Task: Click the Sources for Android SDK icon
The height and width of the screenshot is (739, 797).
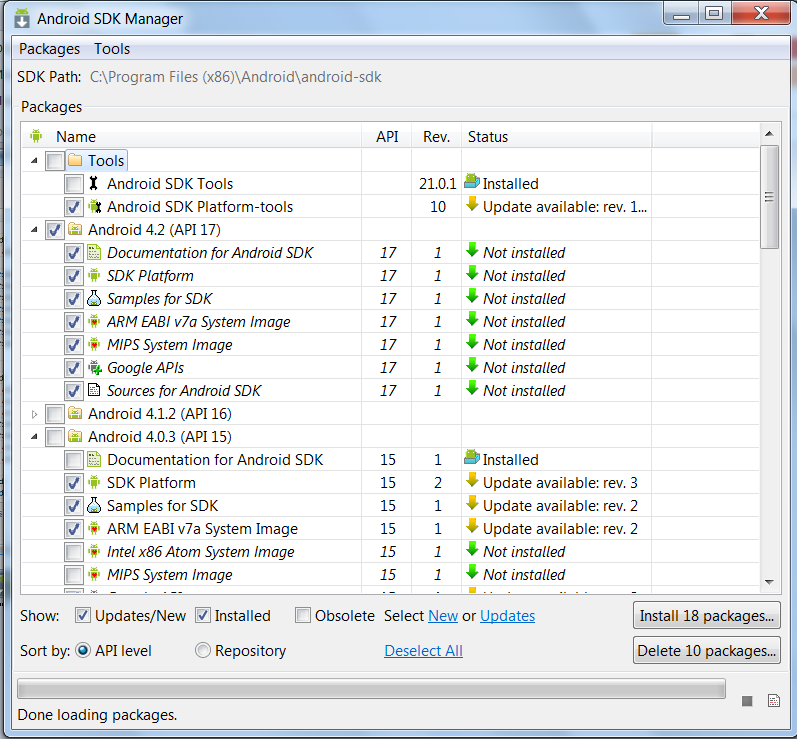Action: 94,390
